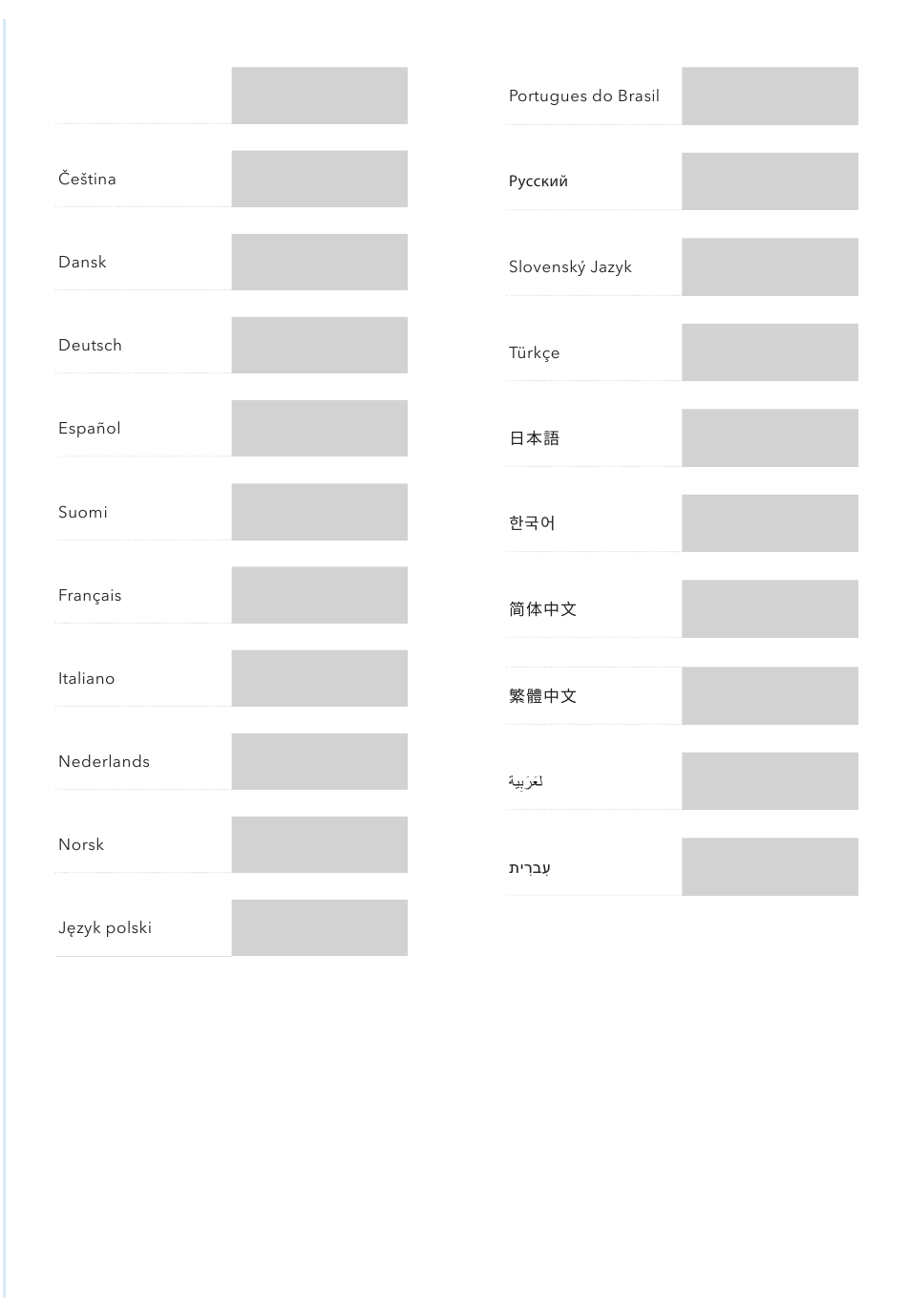This screenshot has height=1316, width=907.
Task: Open the Slovenský Jazyk entry
Action: (x=570, y=267)
